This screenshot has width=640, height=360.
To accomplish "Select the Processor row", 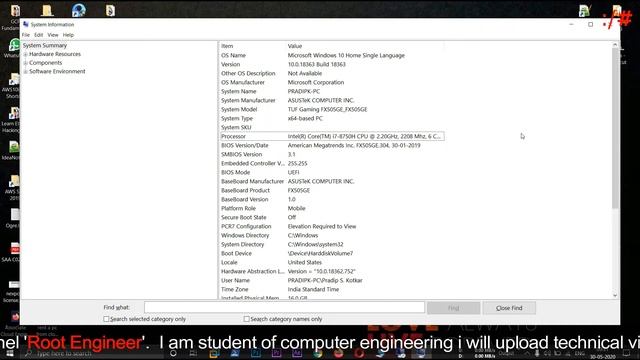I will 332,136.
